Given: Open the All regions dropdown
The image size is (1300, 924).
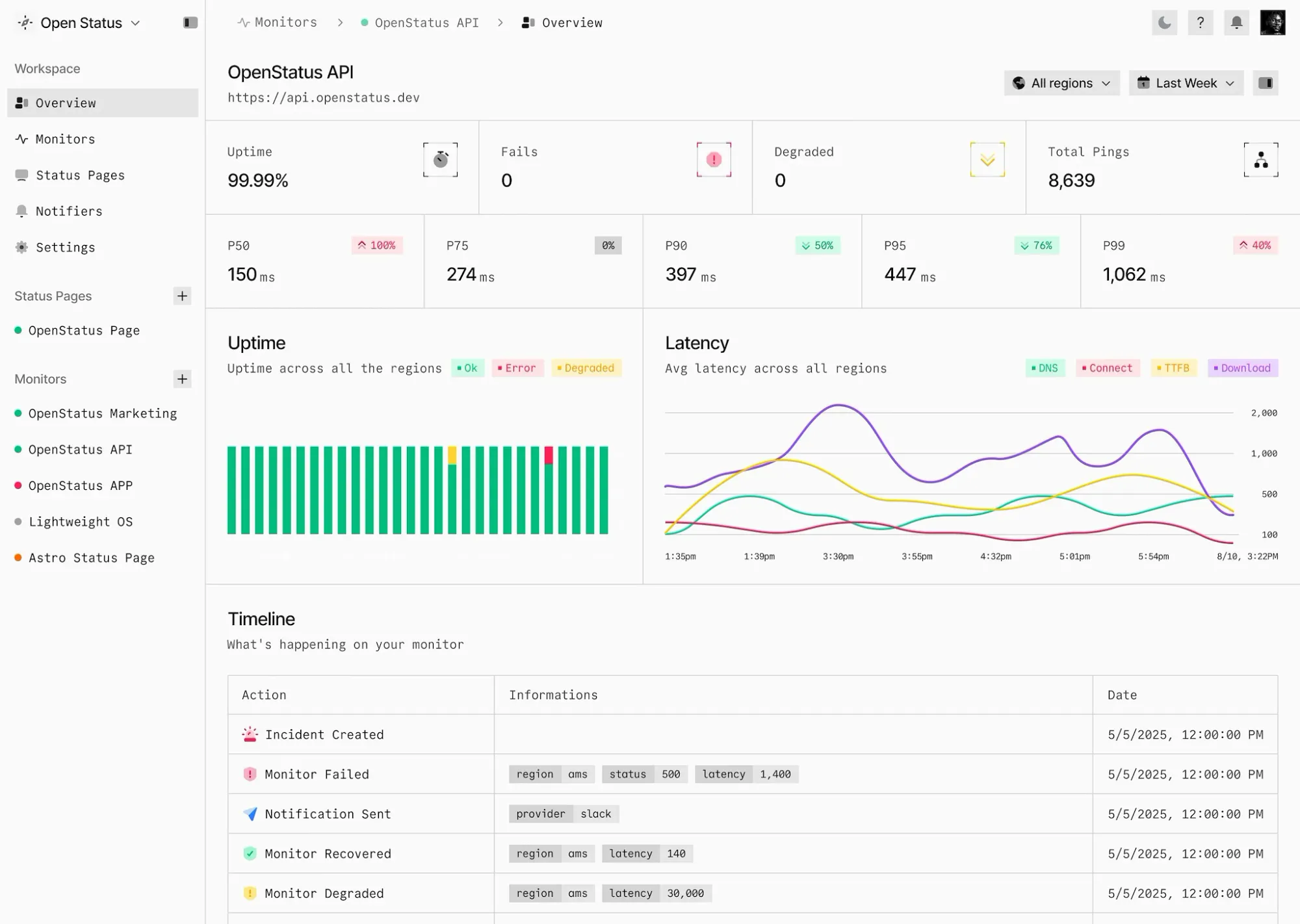Looking at the screenshot, I should (1061, 83).
